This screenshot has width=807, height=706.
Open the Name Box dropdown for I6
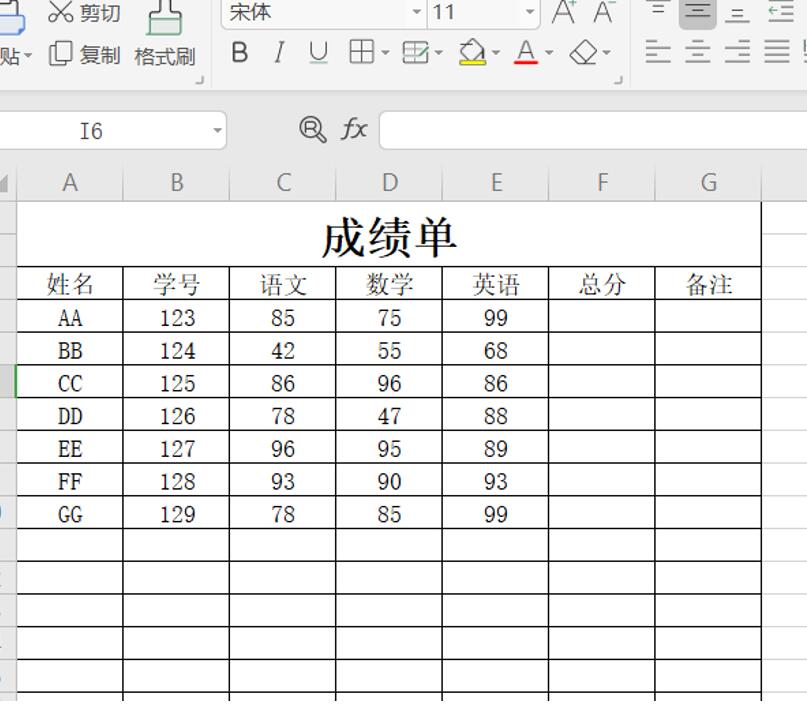217,131
